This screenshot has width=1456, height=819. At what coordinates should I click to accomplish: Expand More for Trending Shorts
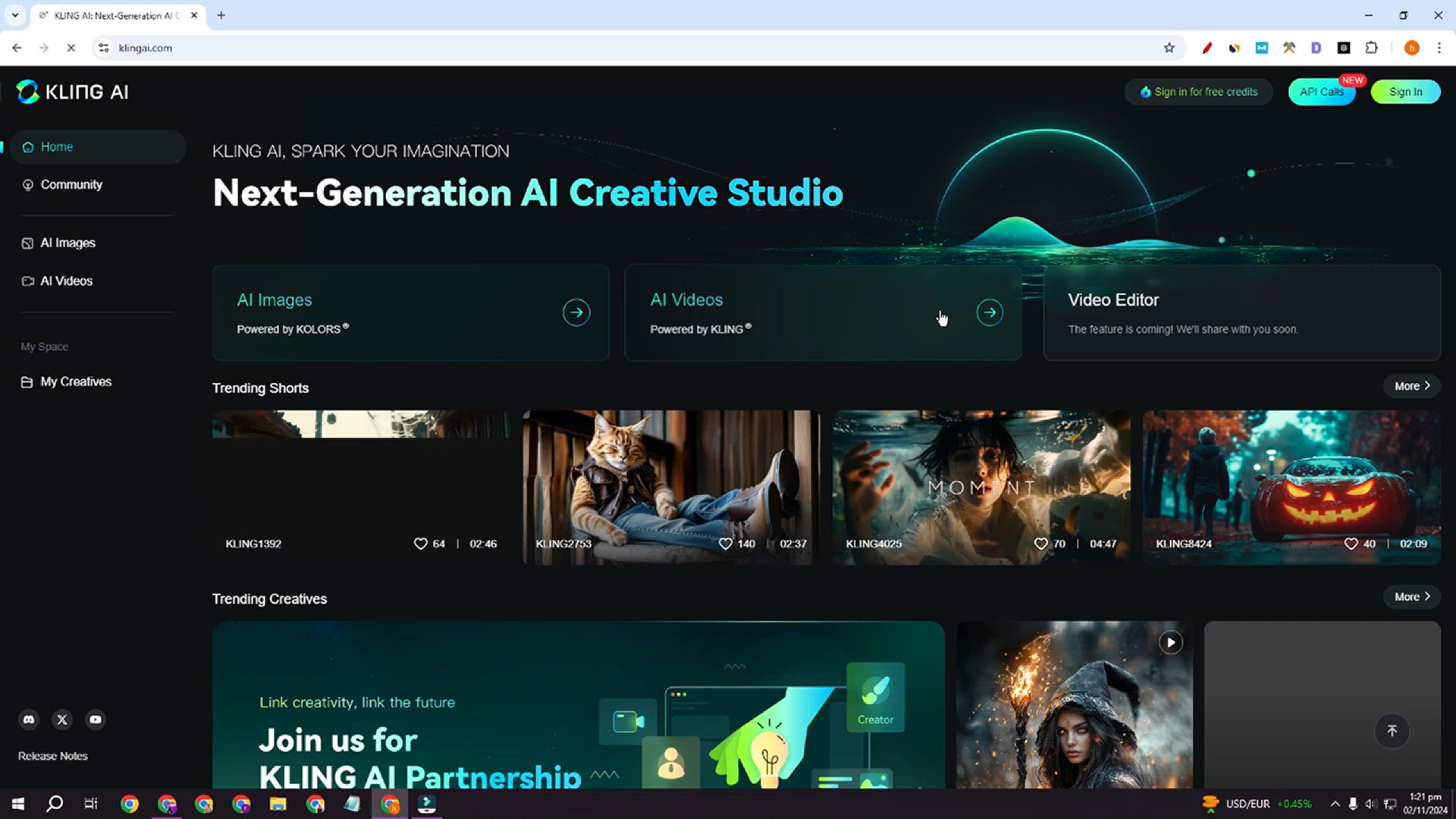[x=1412, y=386]
